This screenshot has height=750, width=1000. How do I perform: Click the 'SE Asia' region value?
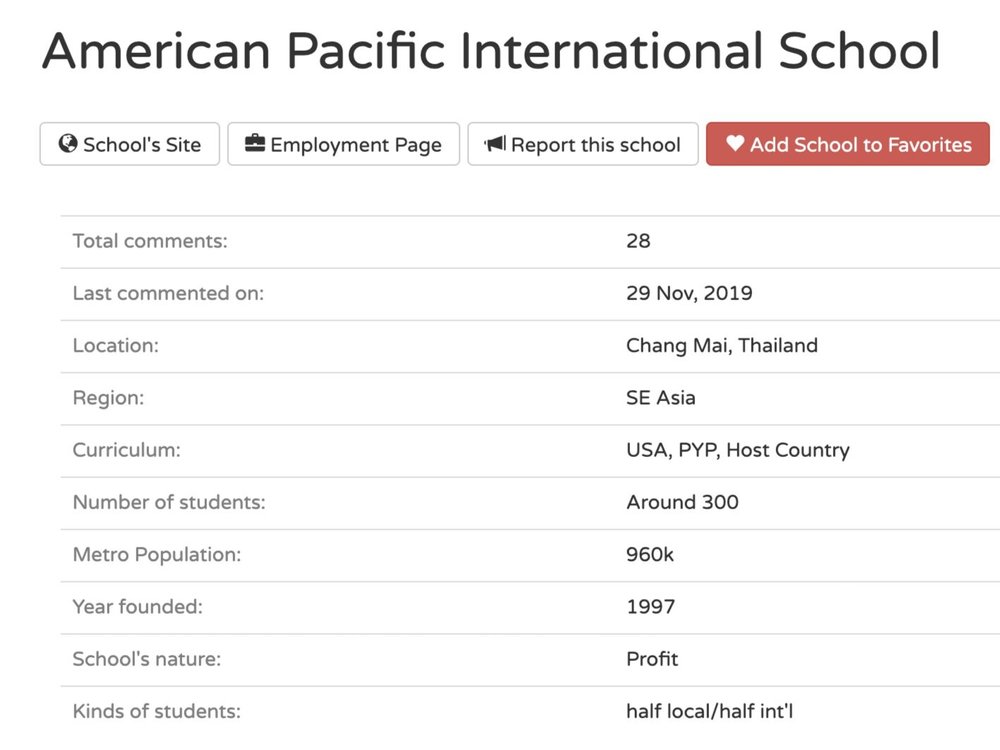661,398
